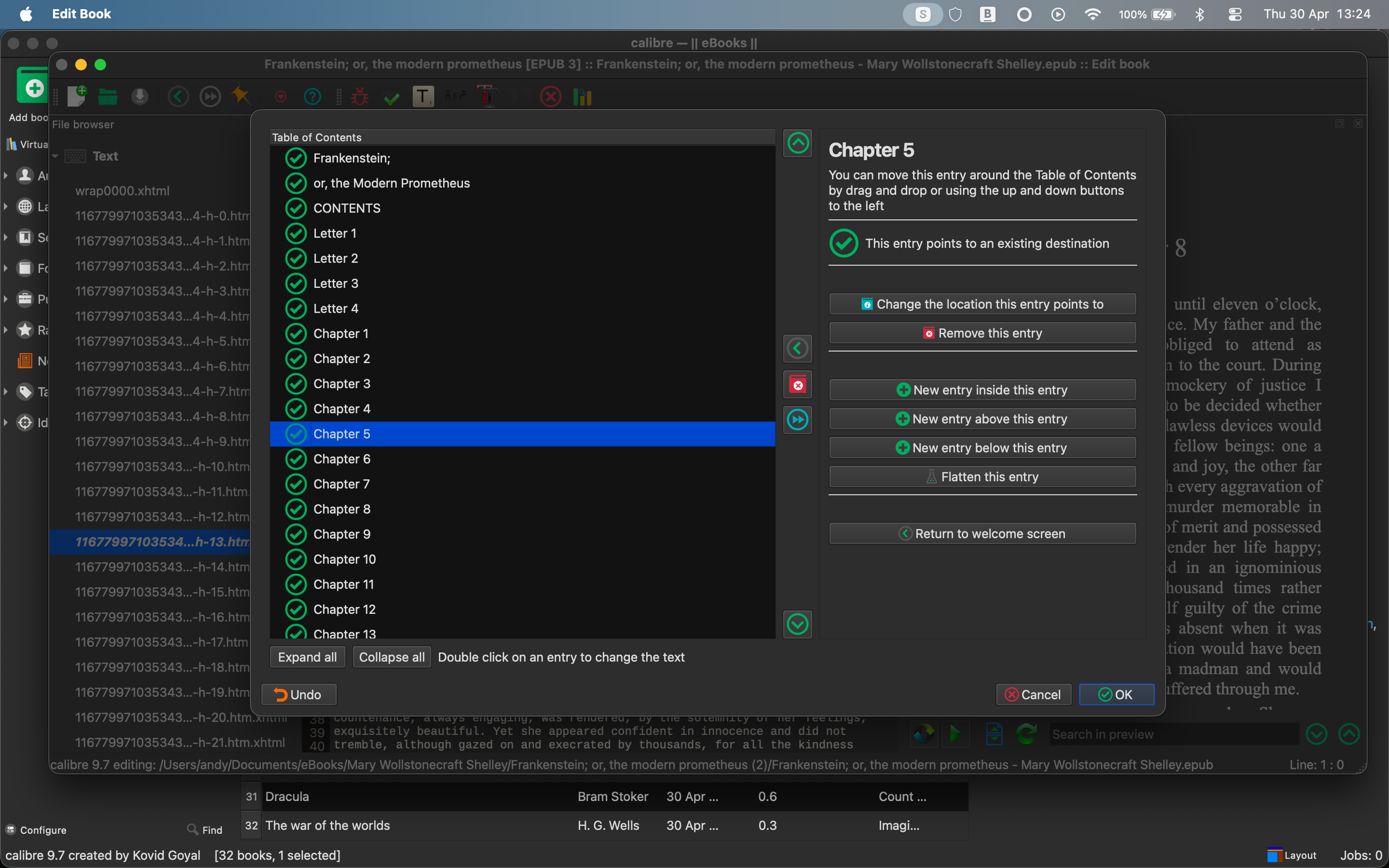Open Control Centre from the menu bar
The width and height of the screenshot is (1389, 868).
click(x=1235, y=14)
